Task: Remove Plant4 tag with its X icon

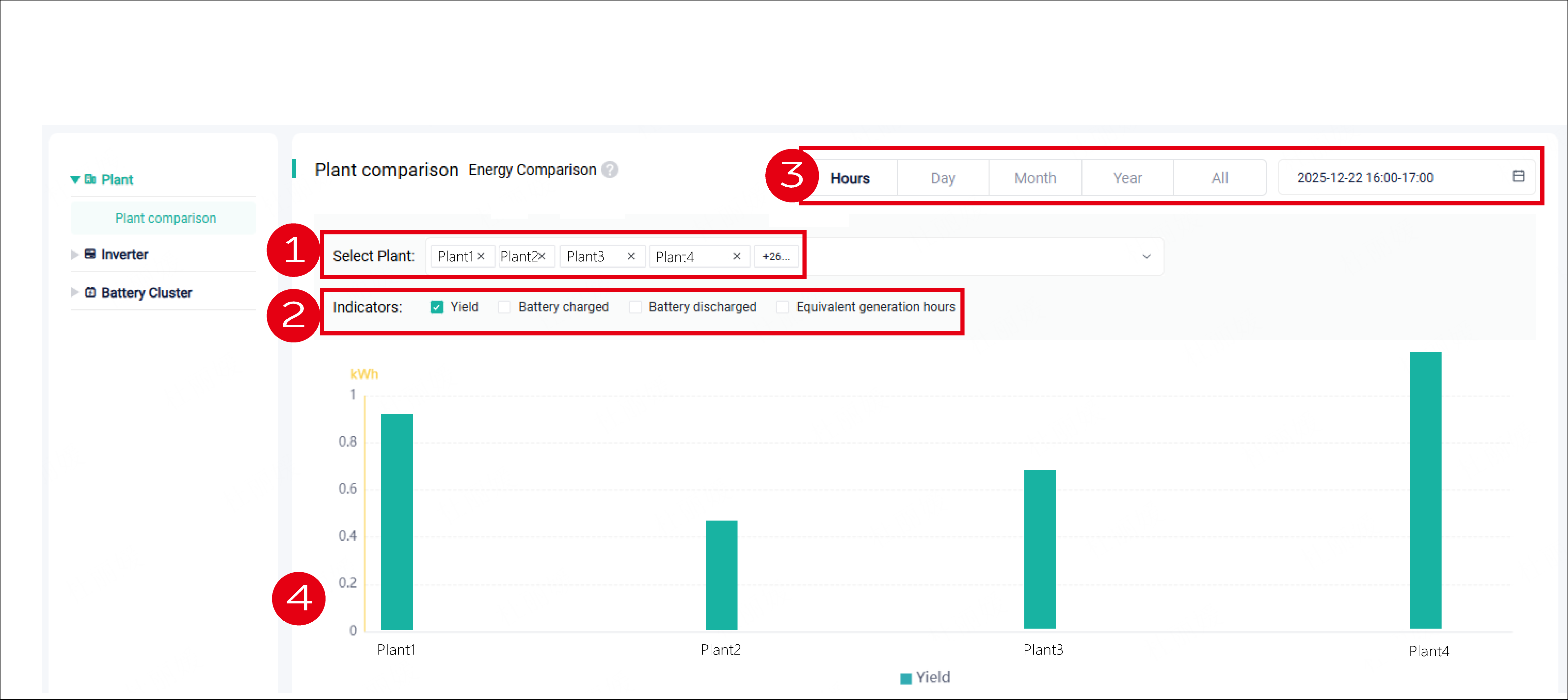Action: (x=736, y=256)
